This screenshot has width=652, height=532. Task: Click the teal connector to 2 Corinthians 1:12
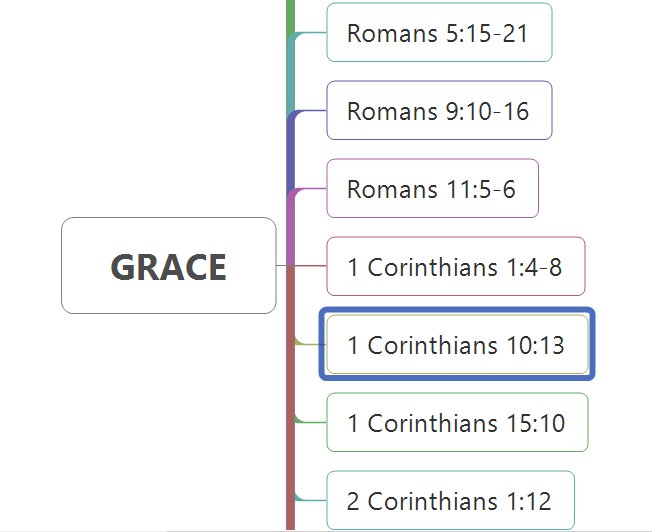tap(311, 500)
